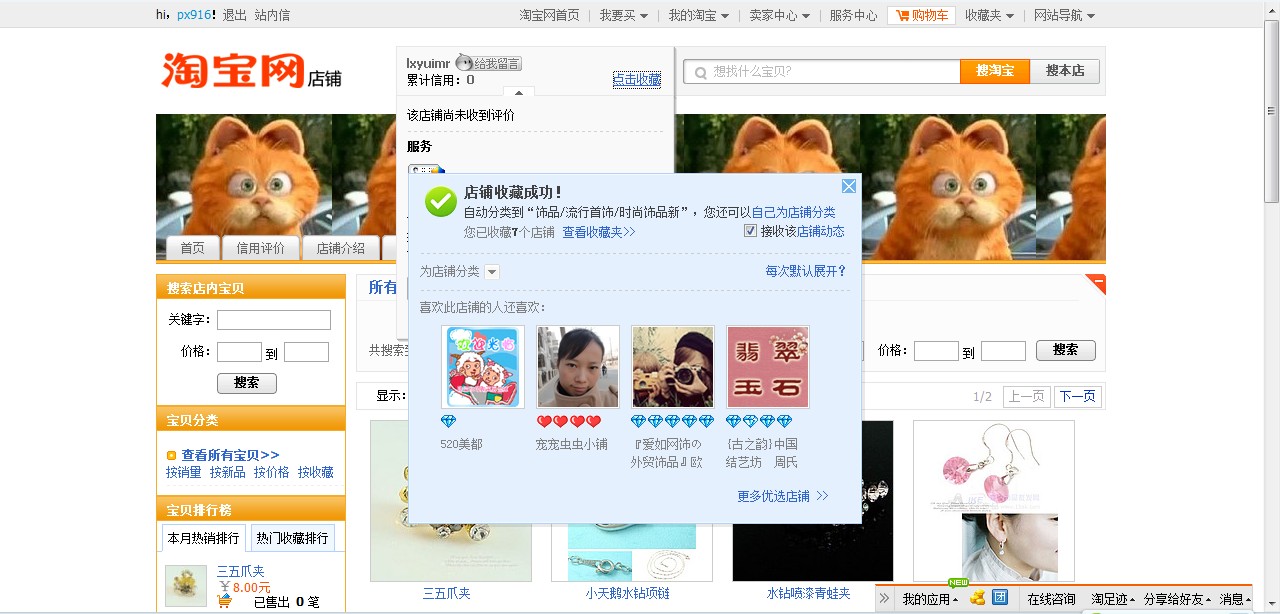Click the 购物车 shopping cart button
The height and width of the screenshot is (614, 1280).
(x=921, y=15)
